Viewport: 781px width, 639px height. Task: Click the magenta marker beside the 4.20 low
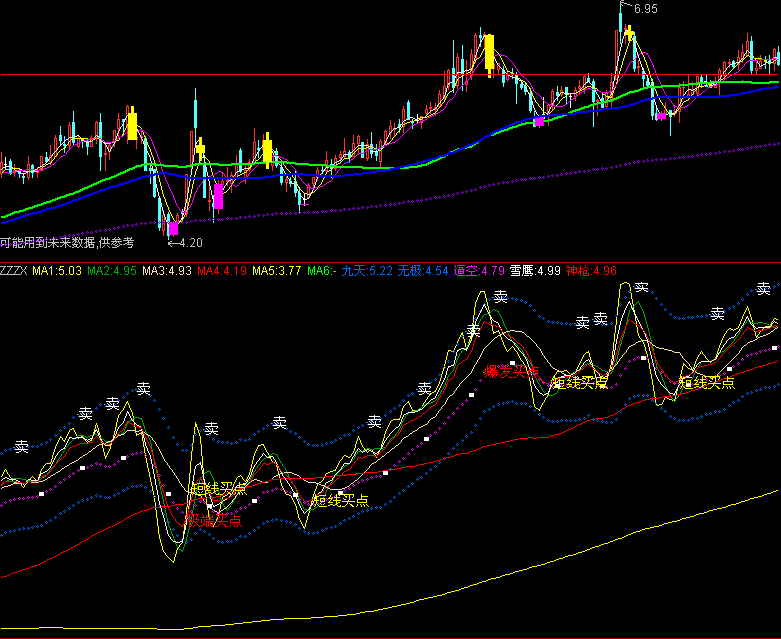tap(173, 229)
